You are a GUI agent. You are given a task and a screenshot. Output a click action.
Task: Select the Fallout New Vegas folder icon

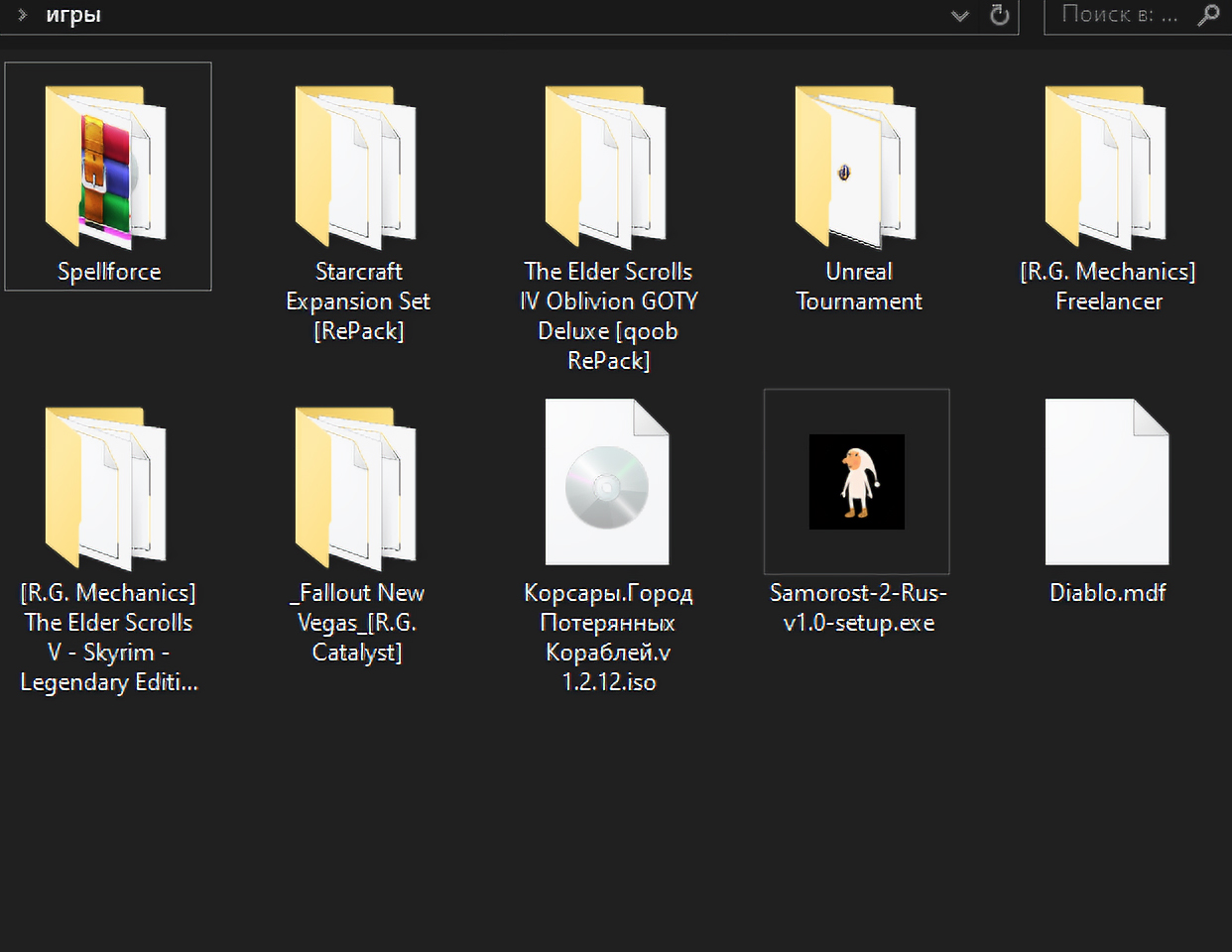pyautogui.click(x=356, y=488)
